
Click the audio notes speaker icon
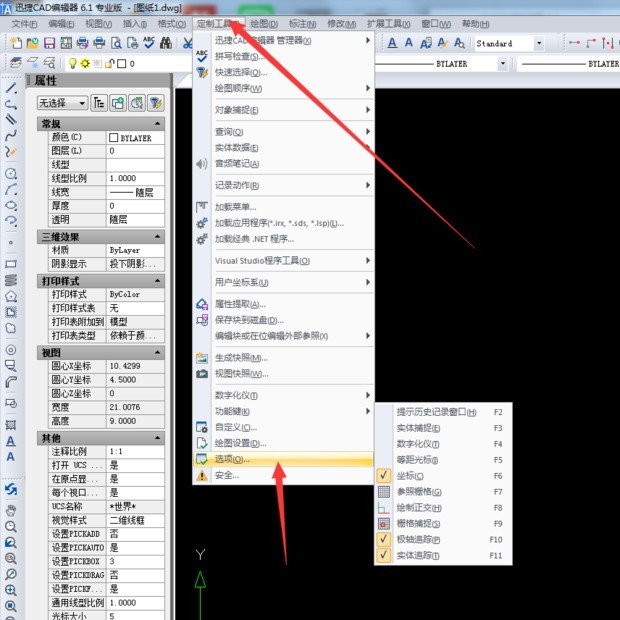[x=202, y=163]
